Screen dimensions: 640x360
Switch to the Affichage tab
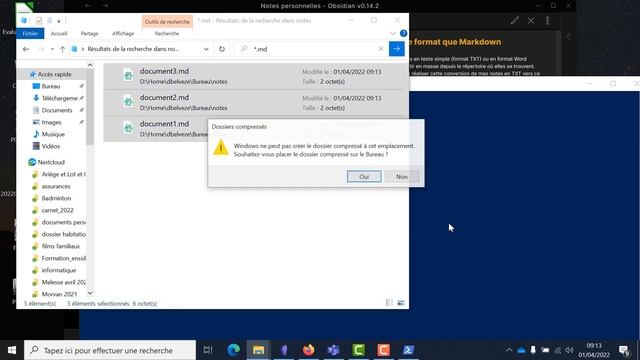(123, 33)
